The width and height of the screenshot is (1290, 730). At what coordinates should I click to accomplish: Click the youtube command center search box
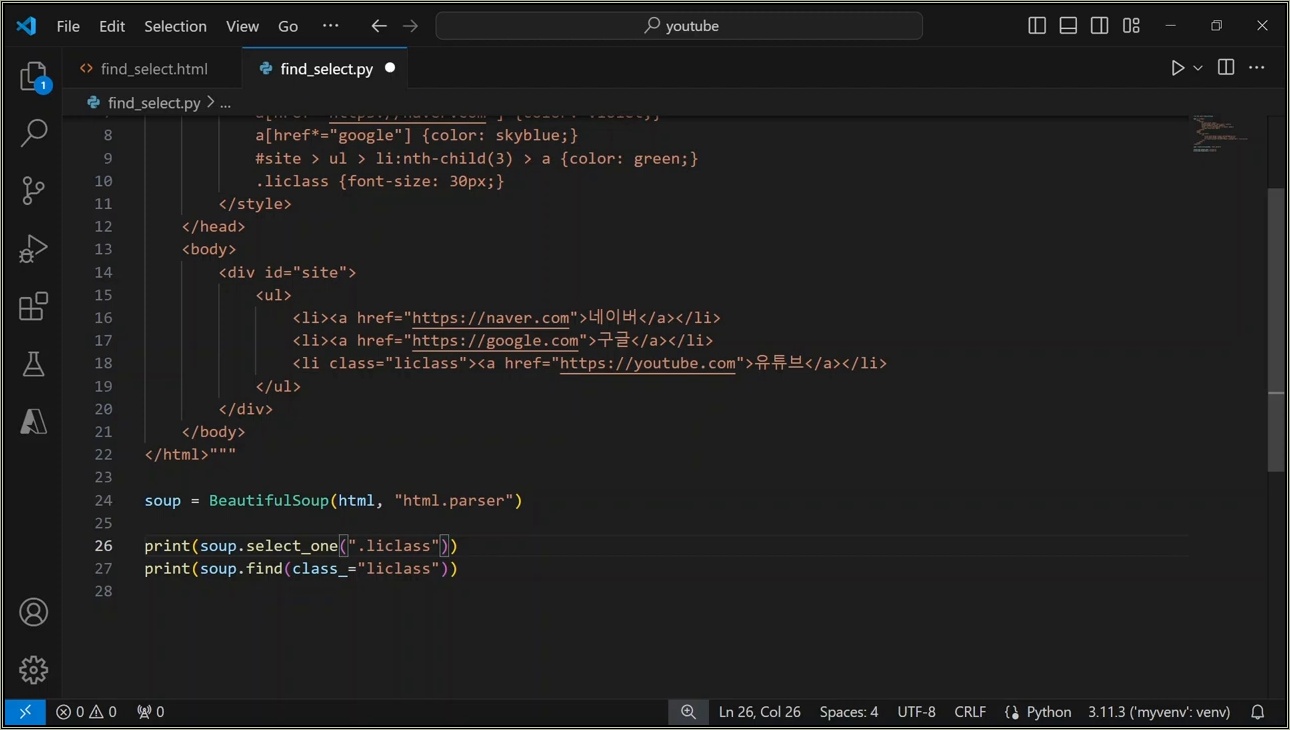coord(679,26)
